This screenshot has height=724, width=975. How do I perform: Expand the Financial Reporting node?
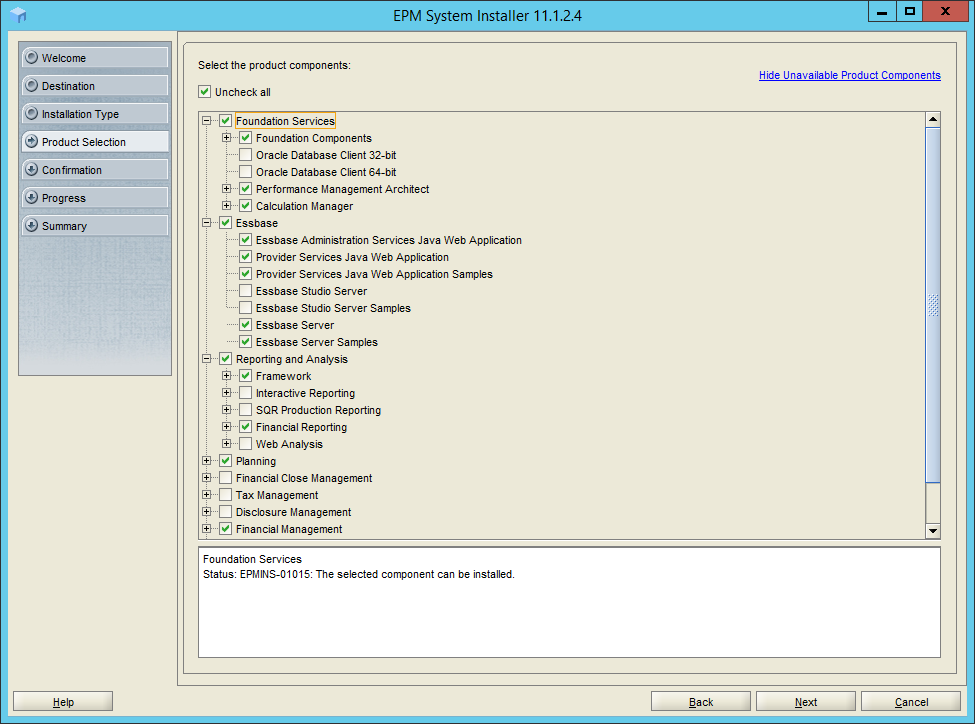pyautogui.click(x=226, y=427)
